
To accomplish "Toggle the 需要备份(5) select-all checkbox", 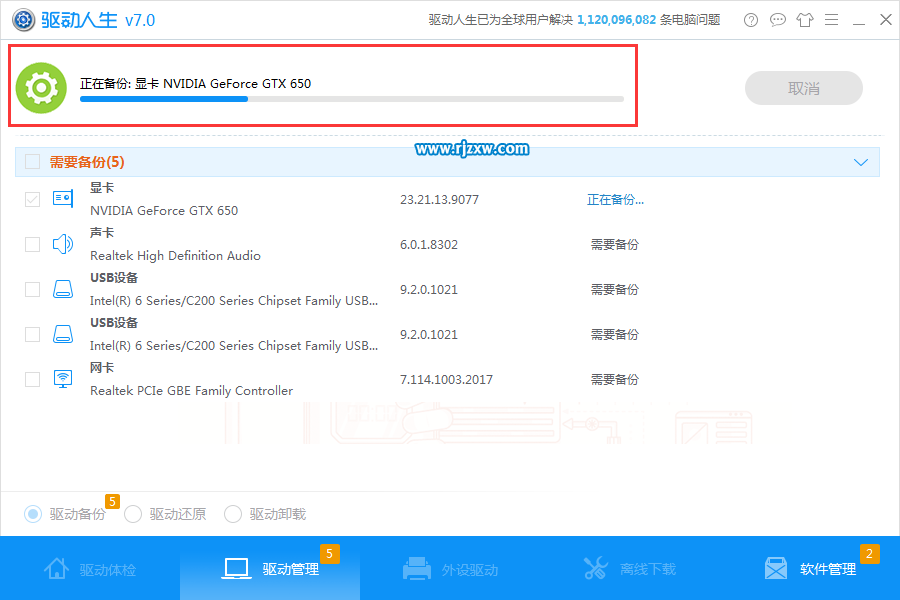I will [x=33, y=162].
